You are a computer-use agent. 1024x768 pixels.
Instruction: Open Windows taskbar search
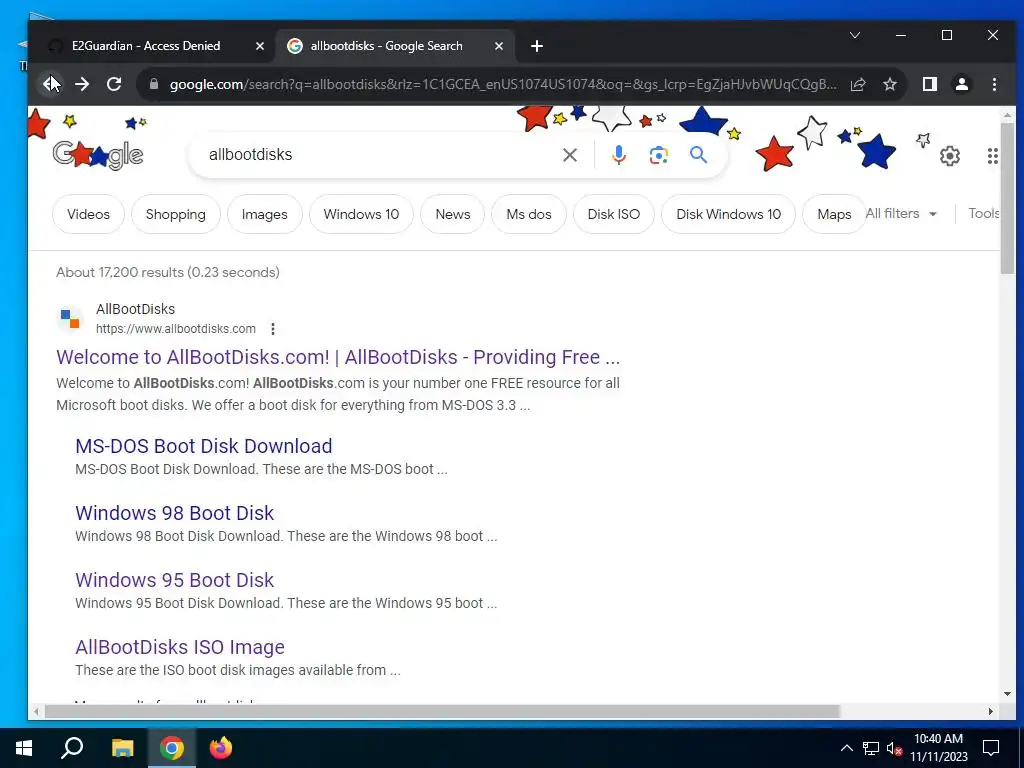pyautogui.click(x=72, y=748)
